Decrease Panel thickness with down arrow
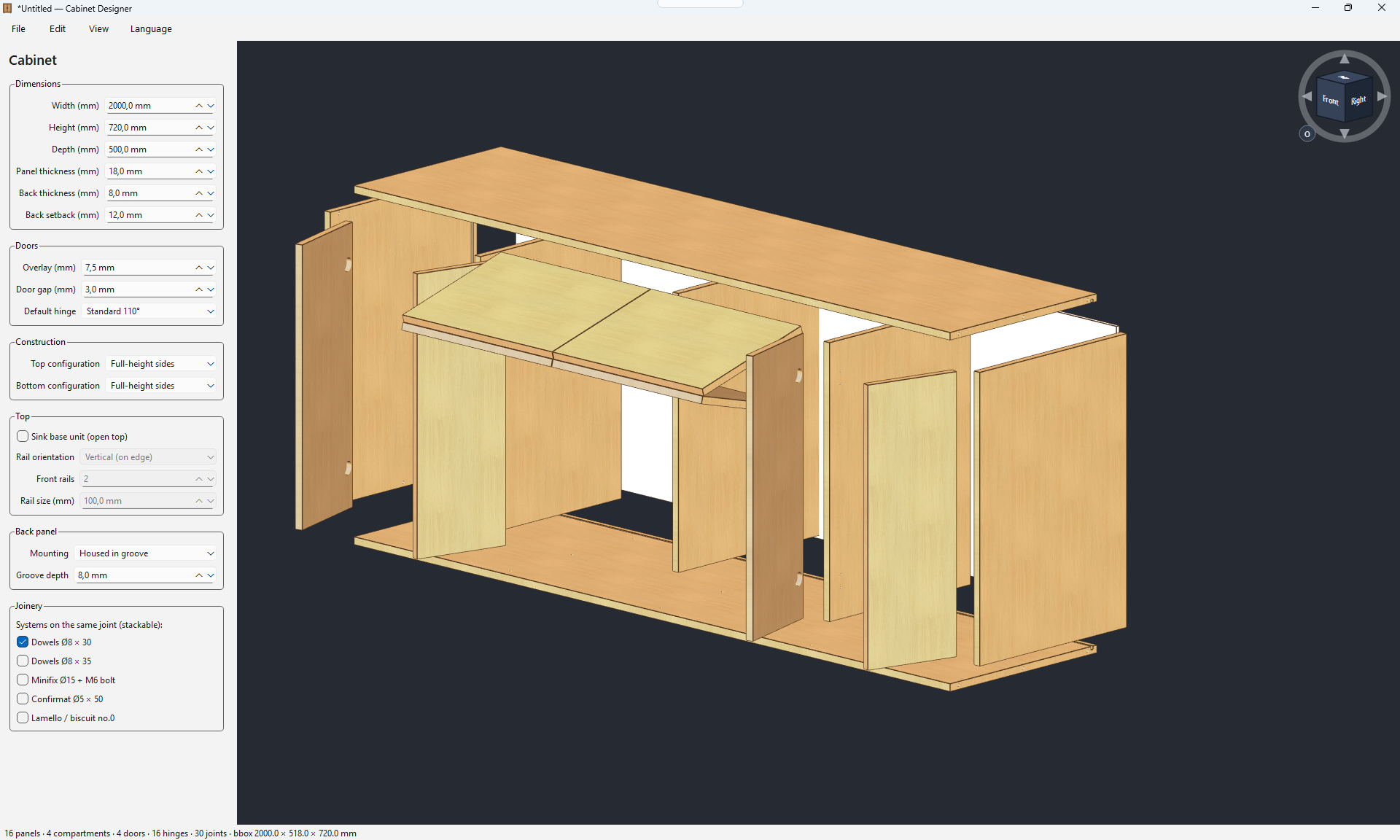This screenshot has width=1400, height=840. coord(211,171)
